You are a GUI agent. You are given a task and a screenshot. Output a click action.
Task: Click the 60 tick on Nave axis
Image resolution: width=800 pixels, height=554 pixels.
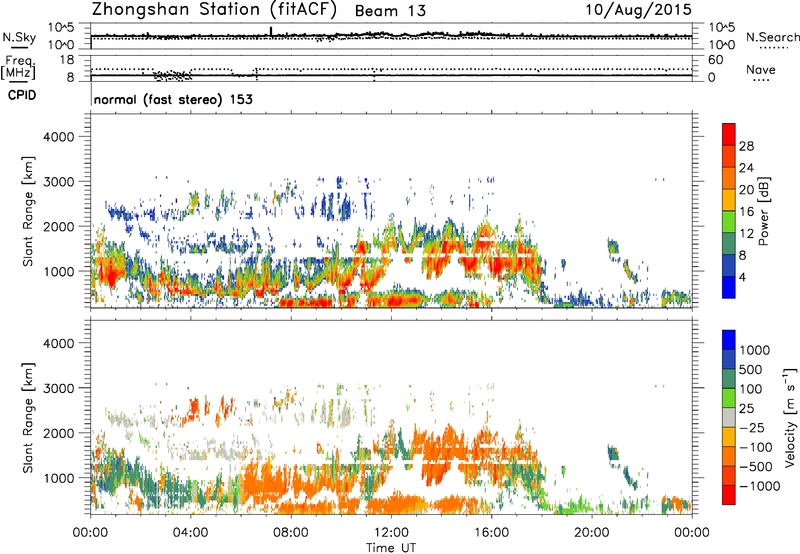pos(715,60)
